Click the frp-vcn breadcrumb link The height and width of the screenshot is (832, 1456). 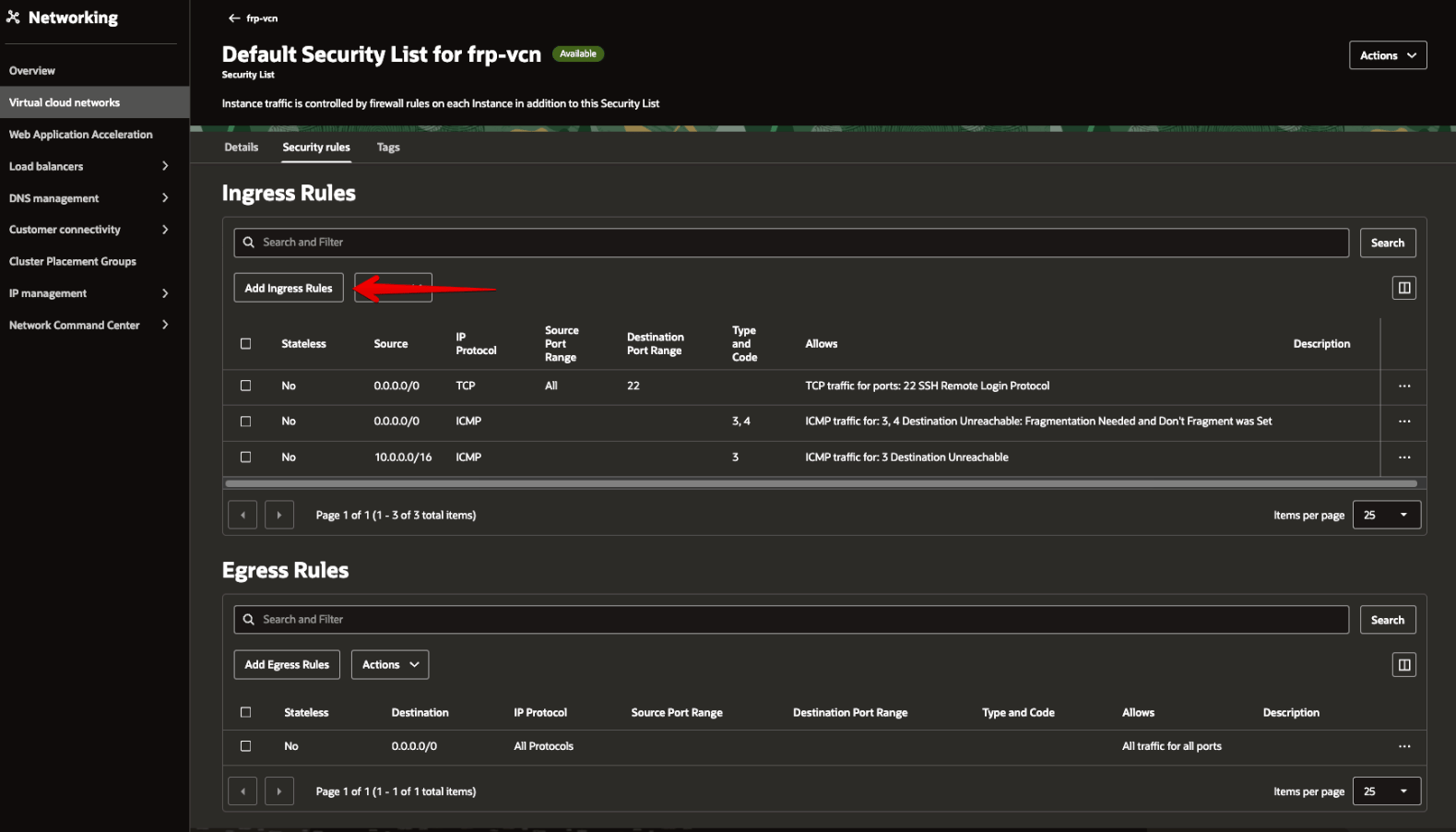262,18
